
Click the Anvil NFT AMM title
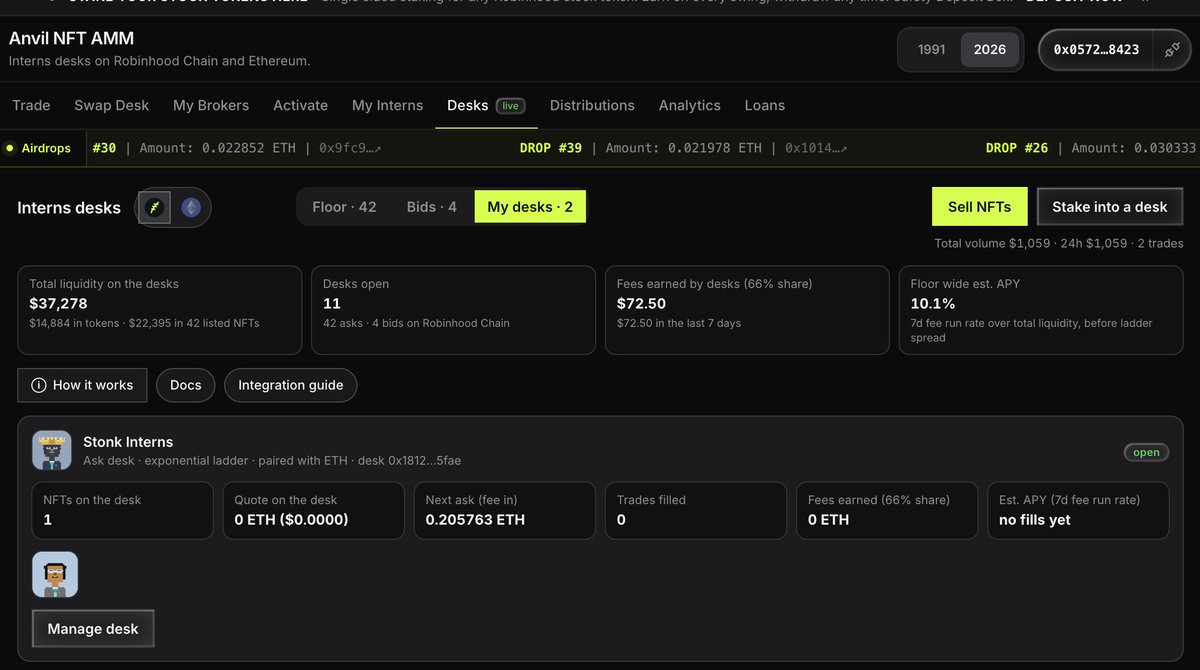click(x=71, y=38)
